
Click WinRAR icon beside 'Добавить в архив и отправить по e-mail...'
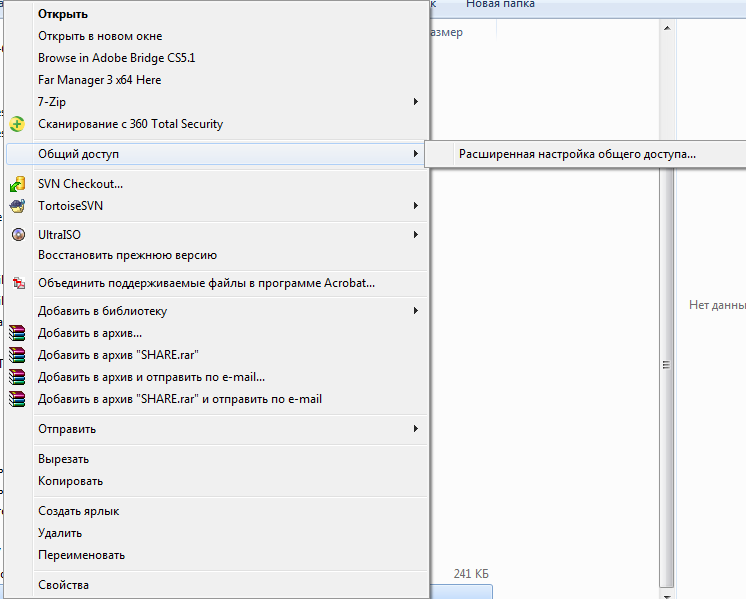click(x=17, y=377)
